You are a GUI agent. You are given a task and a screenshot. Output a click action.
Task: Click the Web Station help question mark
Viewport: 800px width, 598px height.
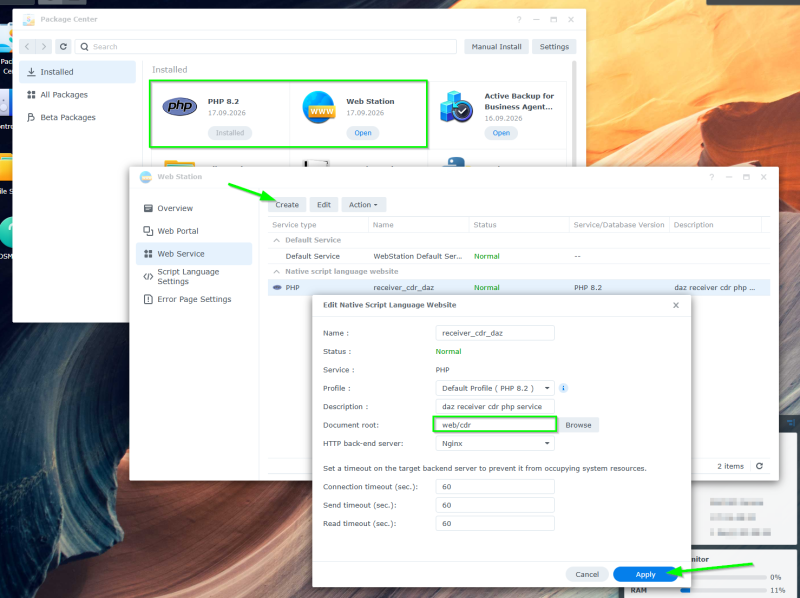click(711, 177)
